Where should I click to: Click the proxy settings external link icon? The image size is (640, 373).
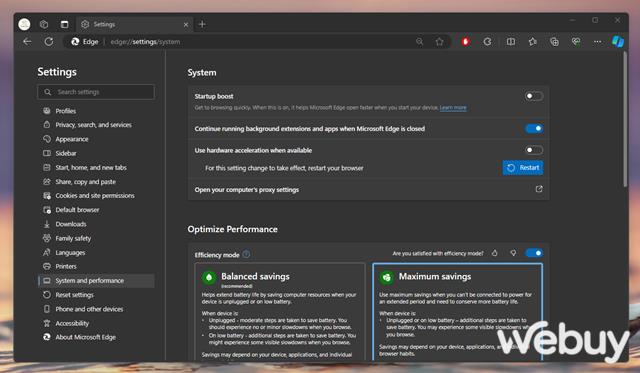539,189
